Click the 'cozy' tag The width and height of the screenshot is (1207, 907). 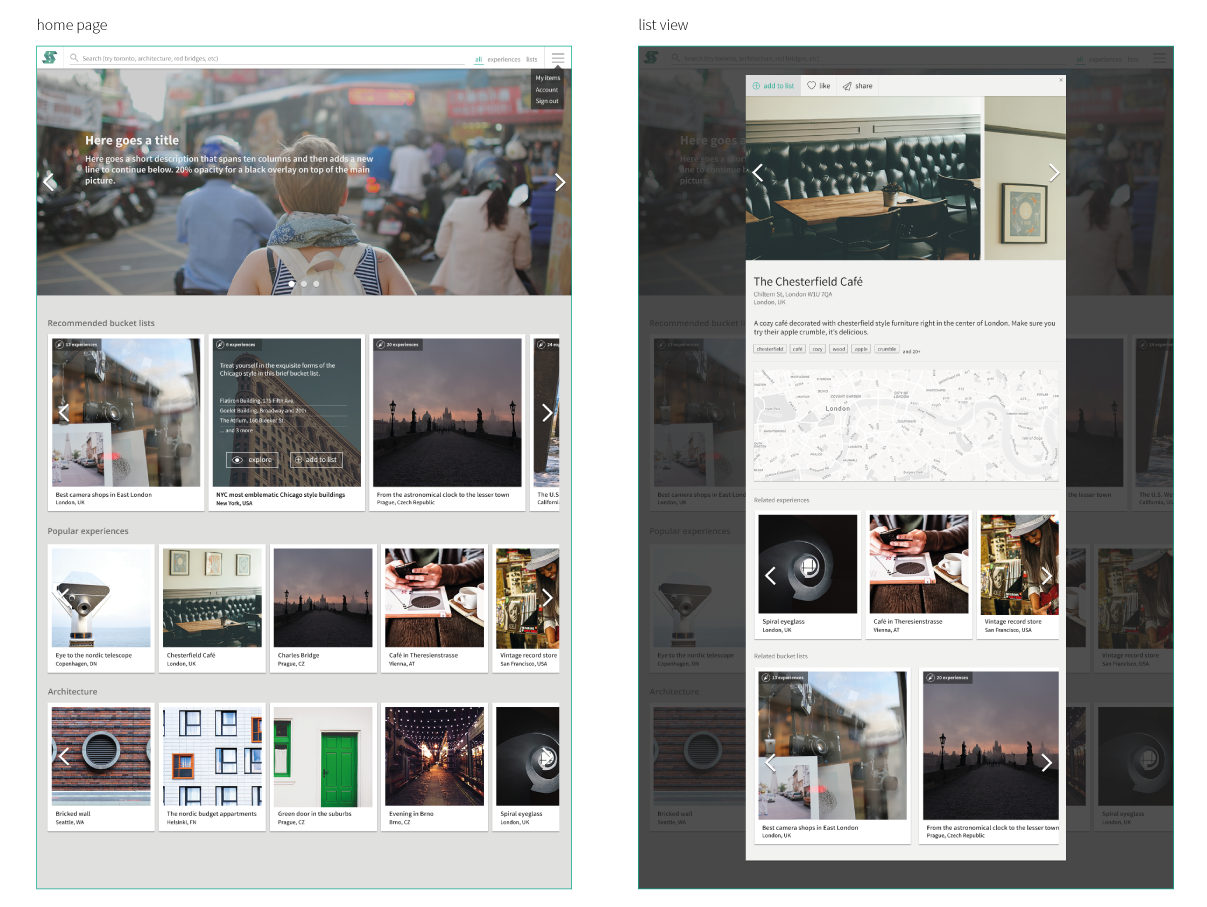pos(818,349)
